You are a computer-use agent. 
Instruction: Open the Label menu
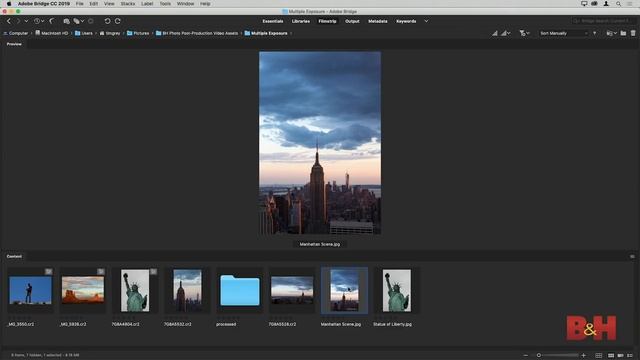[x=147, y=4]
